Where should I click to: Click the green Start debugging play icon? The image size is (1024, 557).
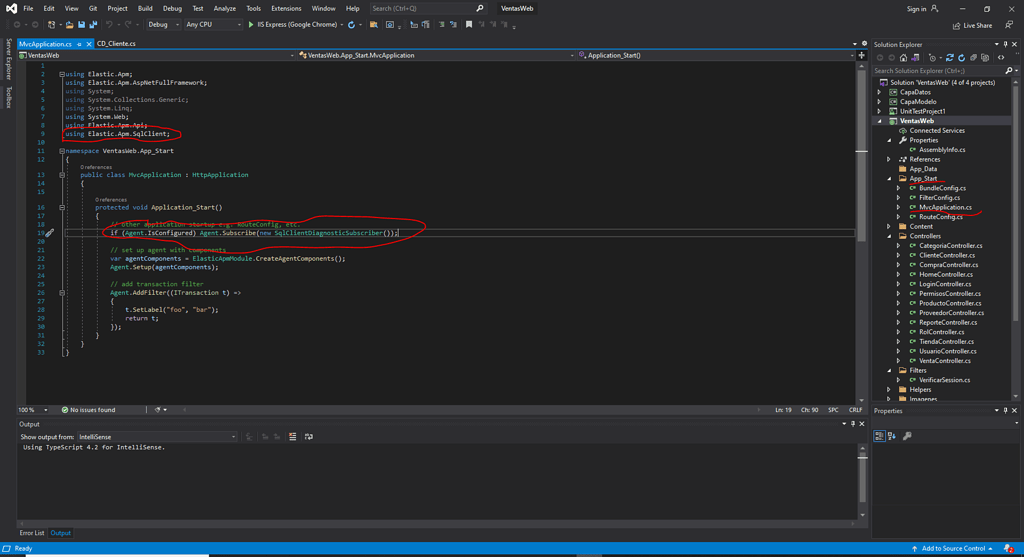click(251, 25)
